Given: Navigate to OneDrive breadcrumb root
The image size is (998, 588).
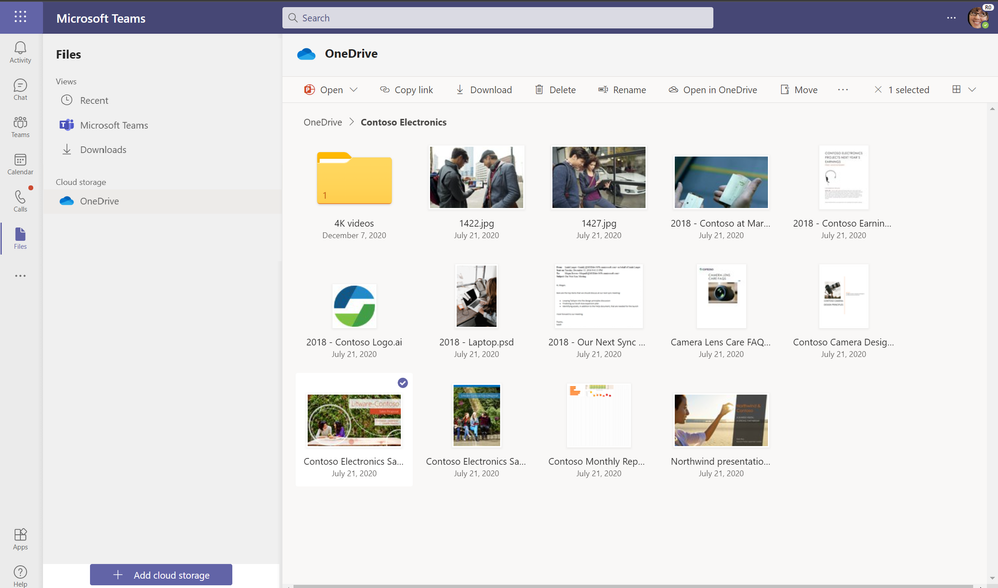Looking at the screenshot, I should coord(323,122).
